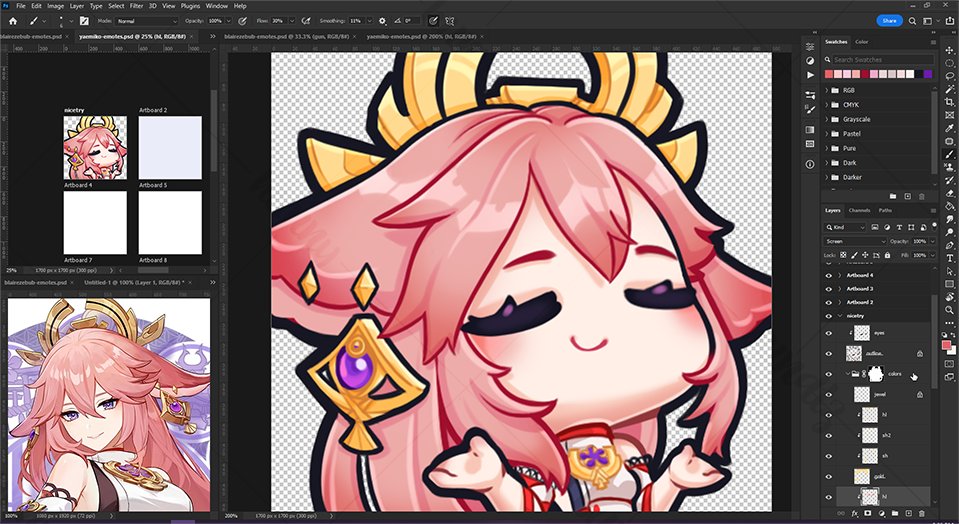959x524 pixels.
Task: Select the Hand tool
Action: click(x=950, y=297)
